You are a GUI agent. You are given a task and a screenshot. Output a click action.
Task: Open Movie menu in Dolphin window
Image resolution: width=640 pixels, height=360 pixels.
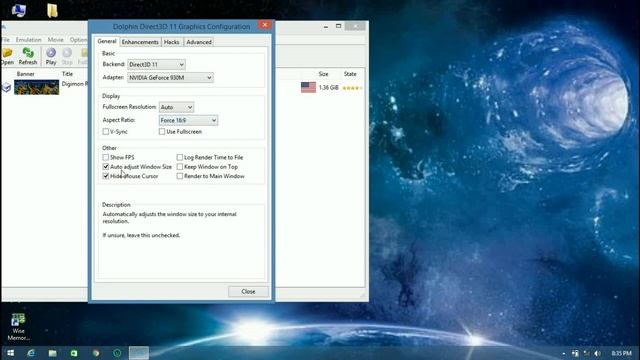pyautogui.click(x=56, y=40)
